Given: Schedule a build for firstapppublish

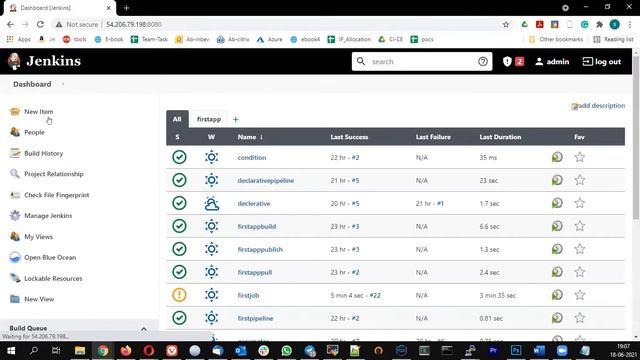Looking at the screenshot, I should coord(557,249).
